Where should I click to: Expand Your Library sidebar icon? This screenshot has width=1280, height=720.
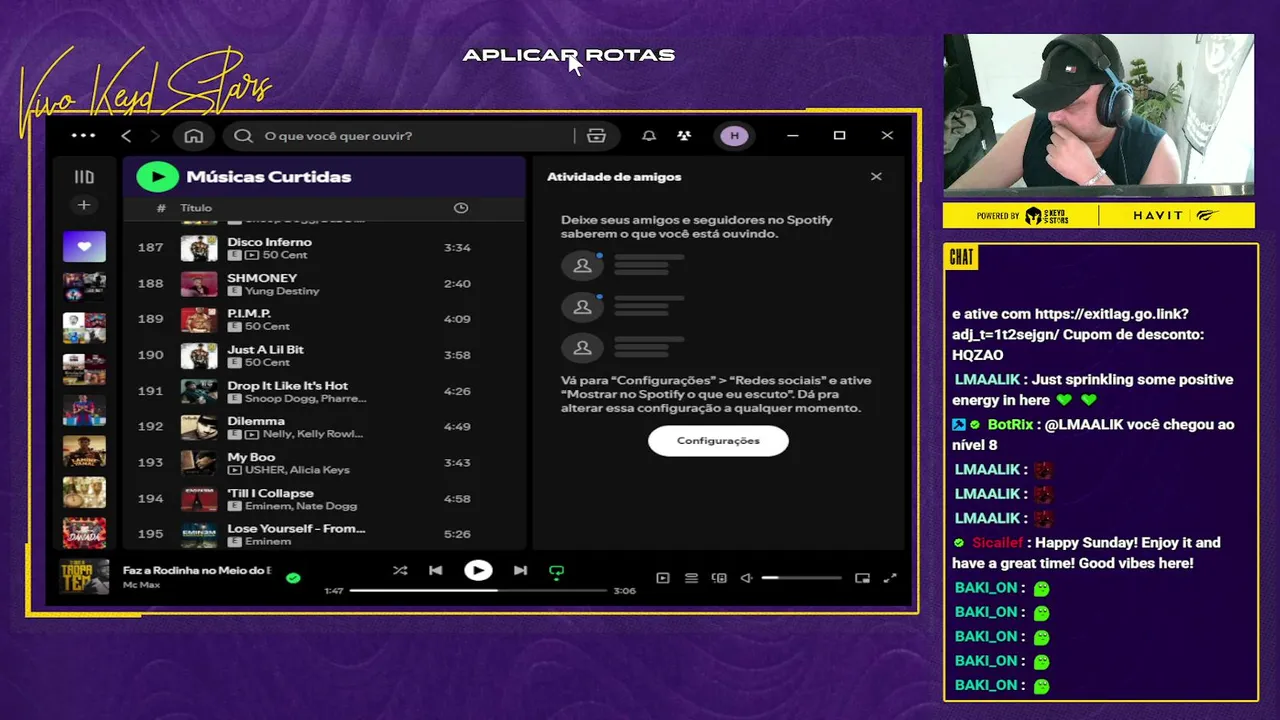point(84,177)
